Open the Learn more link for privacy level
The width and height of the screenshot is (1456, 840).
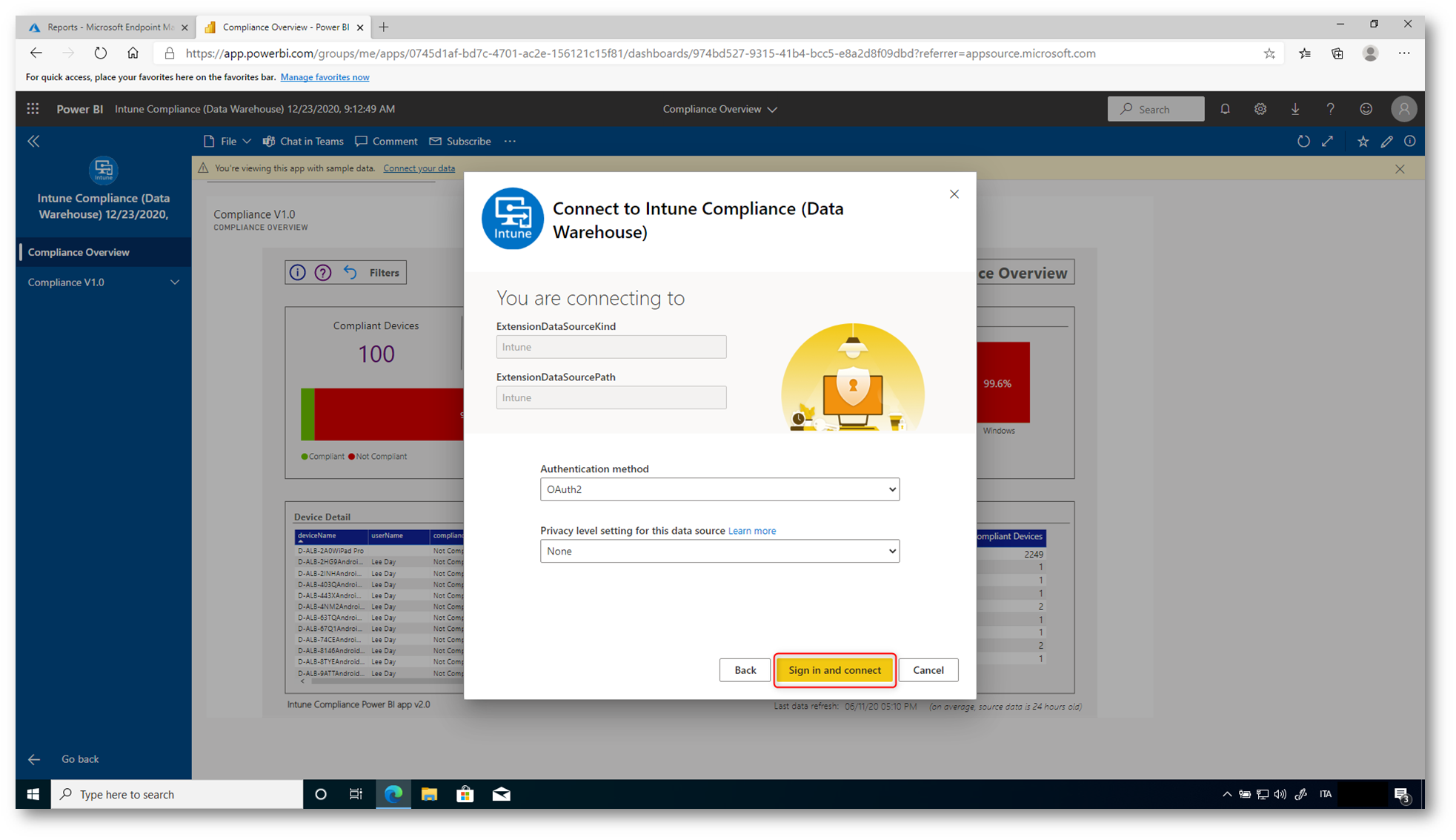coord(752,531)
